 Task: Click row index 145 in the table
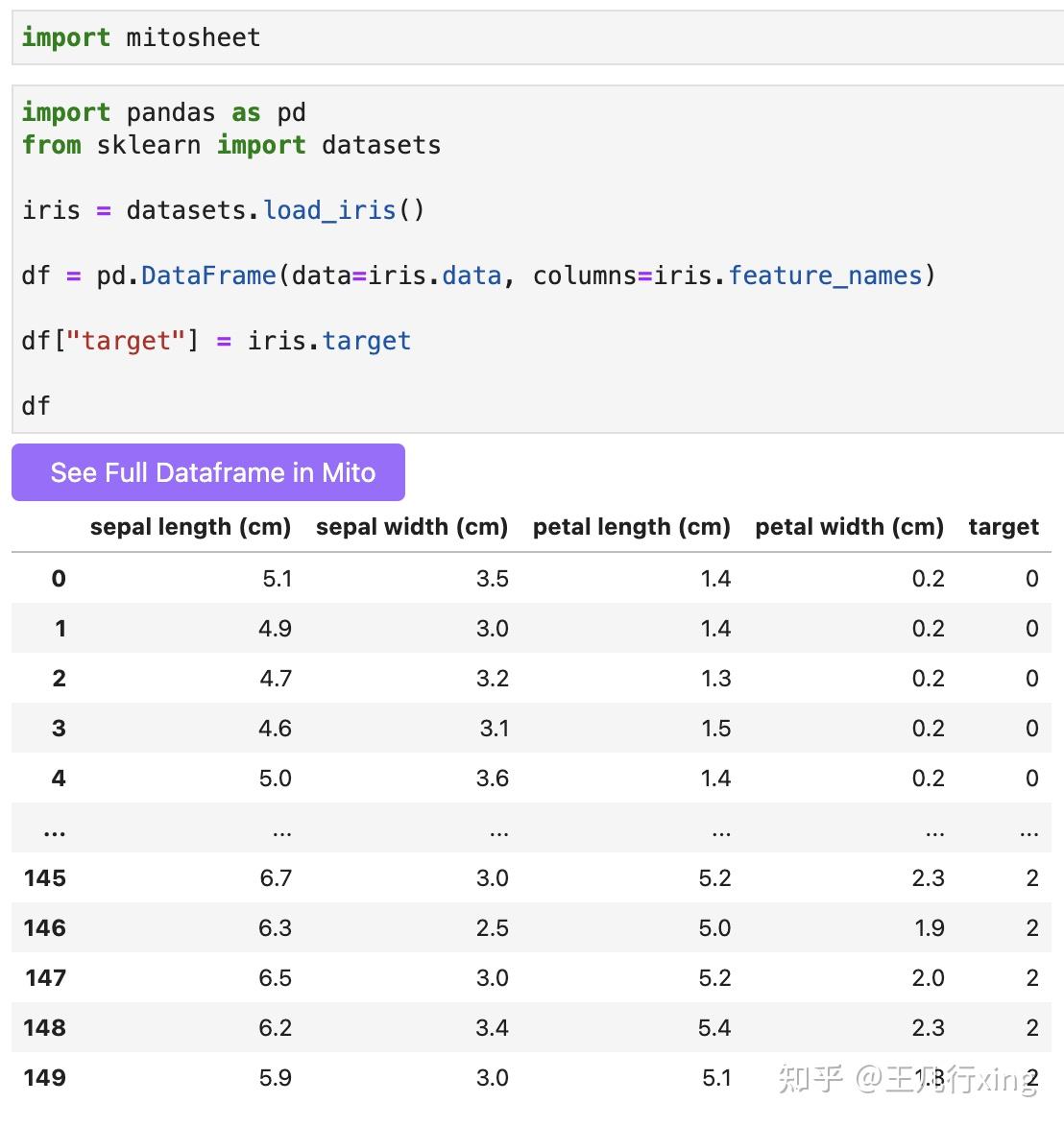(45, 878)
